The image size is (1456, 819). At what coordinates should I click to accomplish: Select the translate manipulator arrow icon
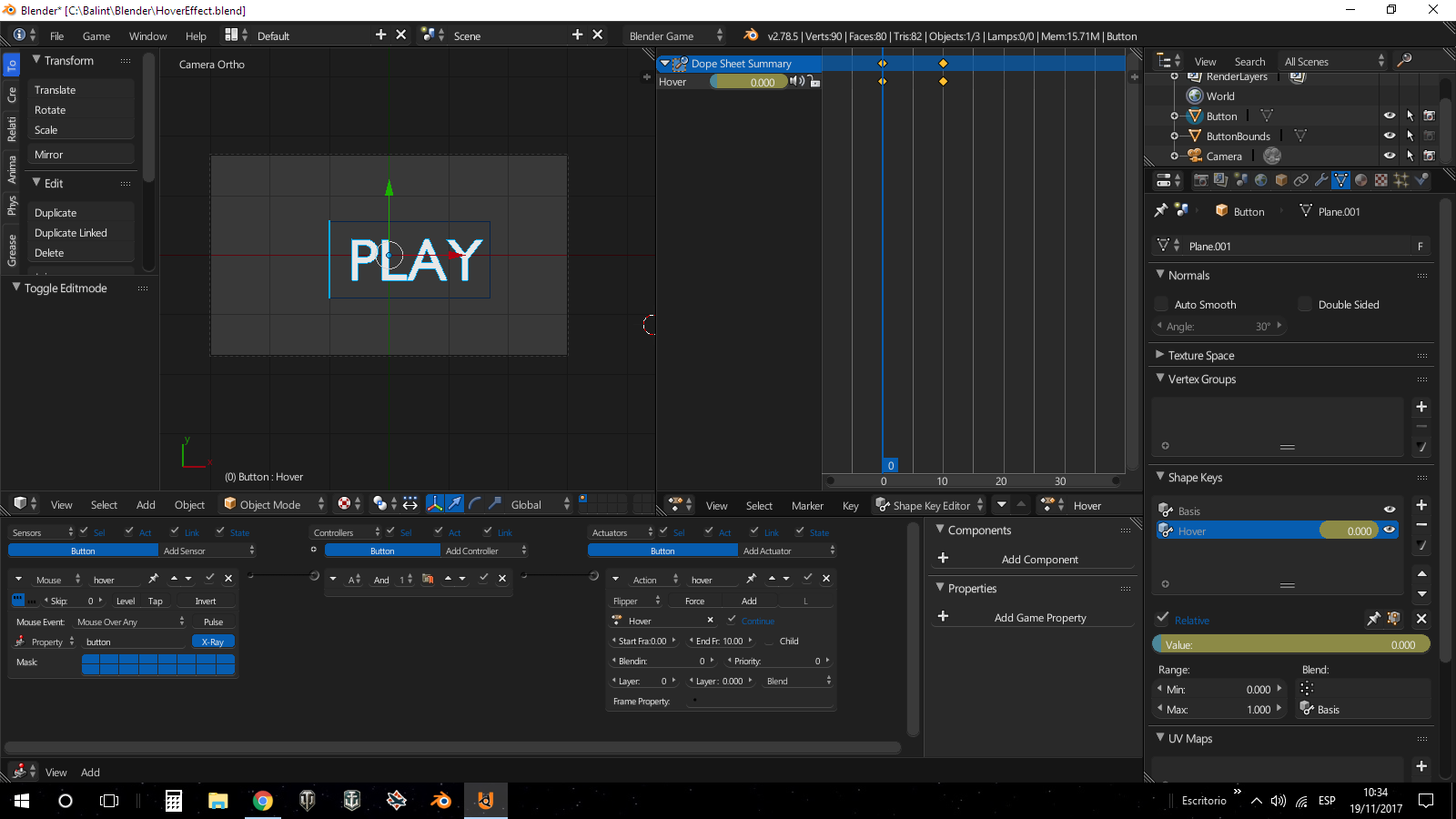click(454, 504)
